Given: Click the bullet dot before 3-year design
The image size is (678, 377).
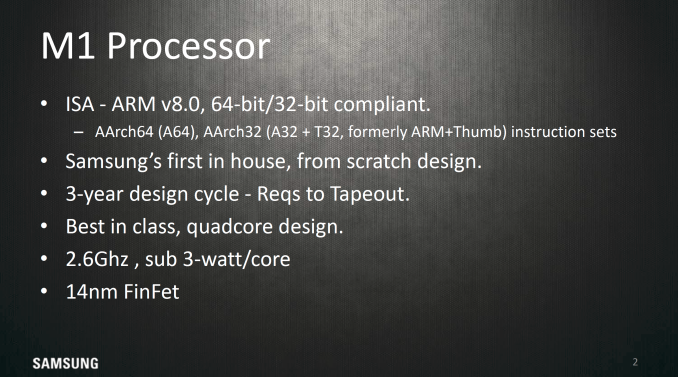Looking at the screenshot, I should click(x=44, y=193).
